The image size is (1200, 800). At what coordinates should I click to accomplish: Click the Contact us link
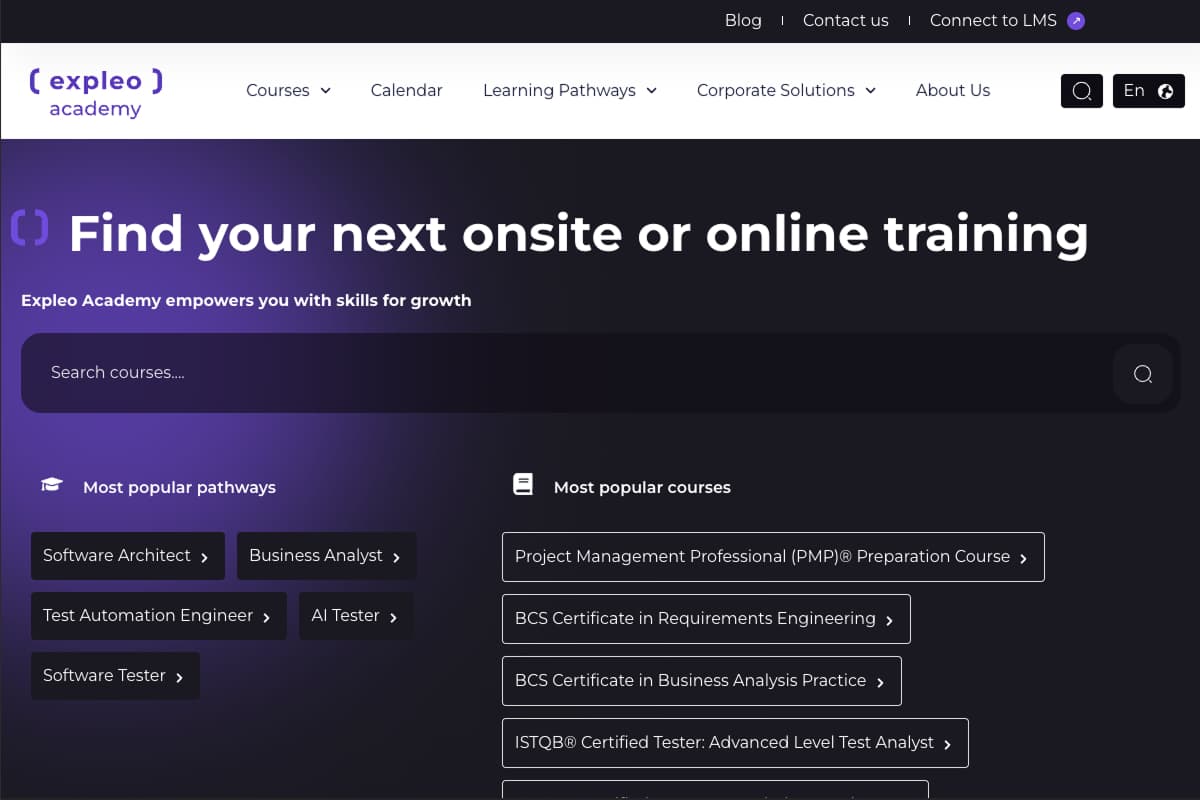[845, 20]
